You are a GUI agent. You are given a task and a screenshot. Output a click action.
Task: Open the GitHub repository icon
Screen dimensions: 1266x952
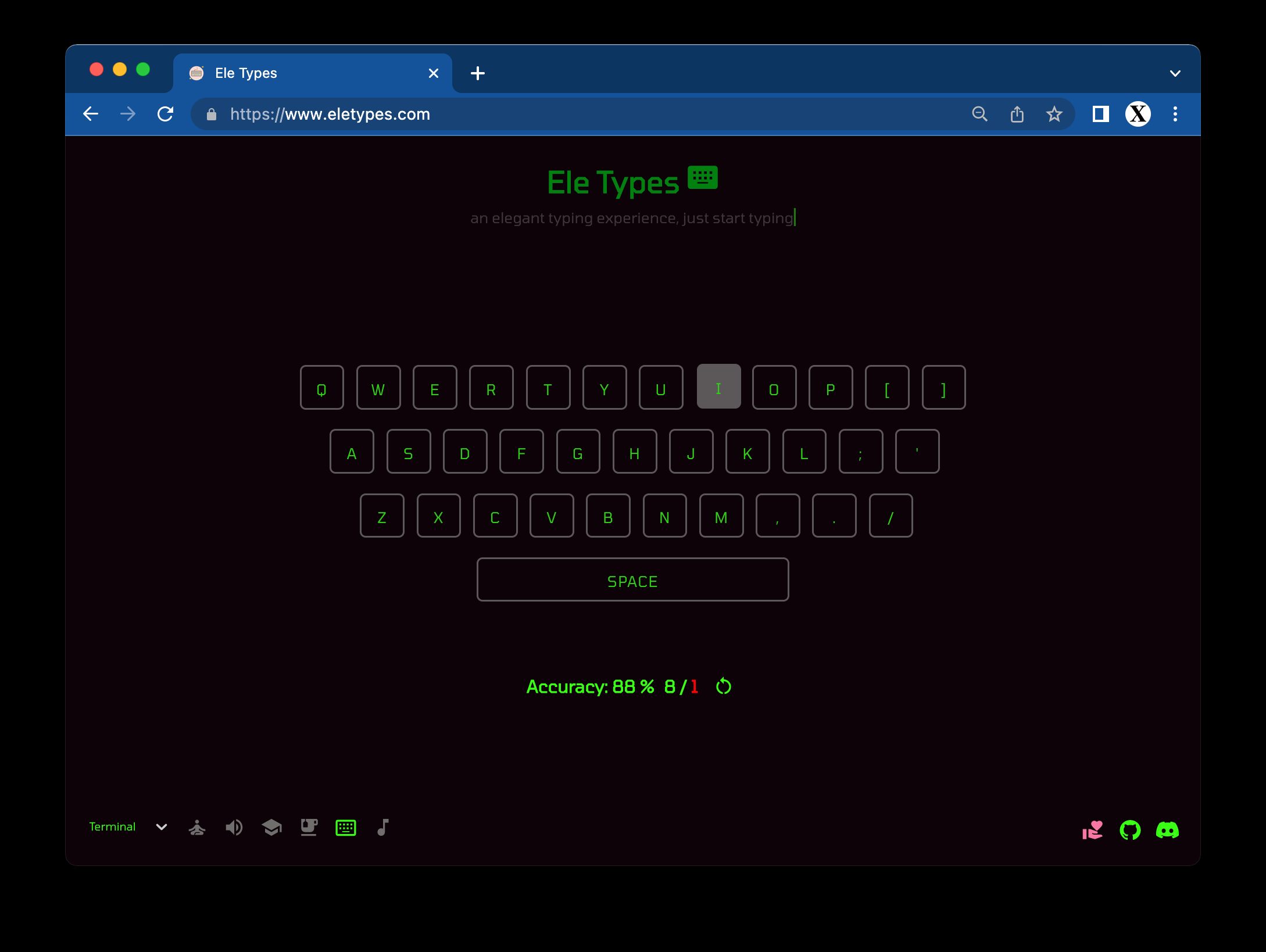click(1129, 830)
